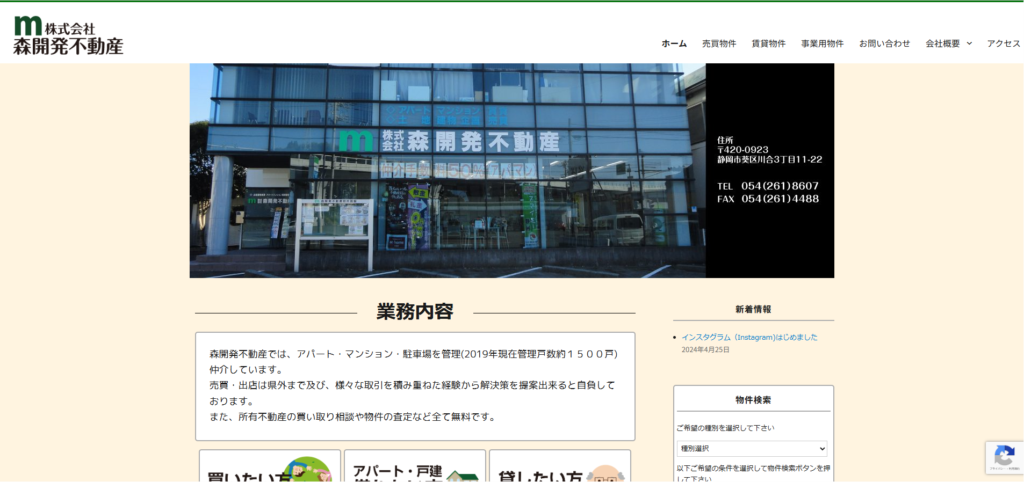The width and height of the screenshot is (1024, 482).
Task: Click the 物件検索 search panel heading
Action: pyautogui.click(x=753, y=400)
